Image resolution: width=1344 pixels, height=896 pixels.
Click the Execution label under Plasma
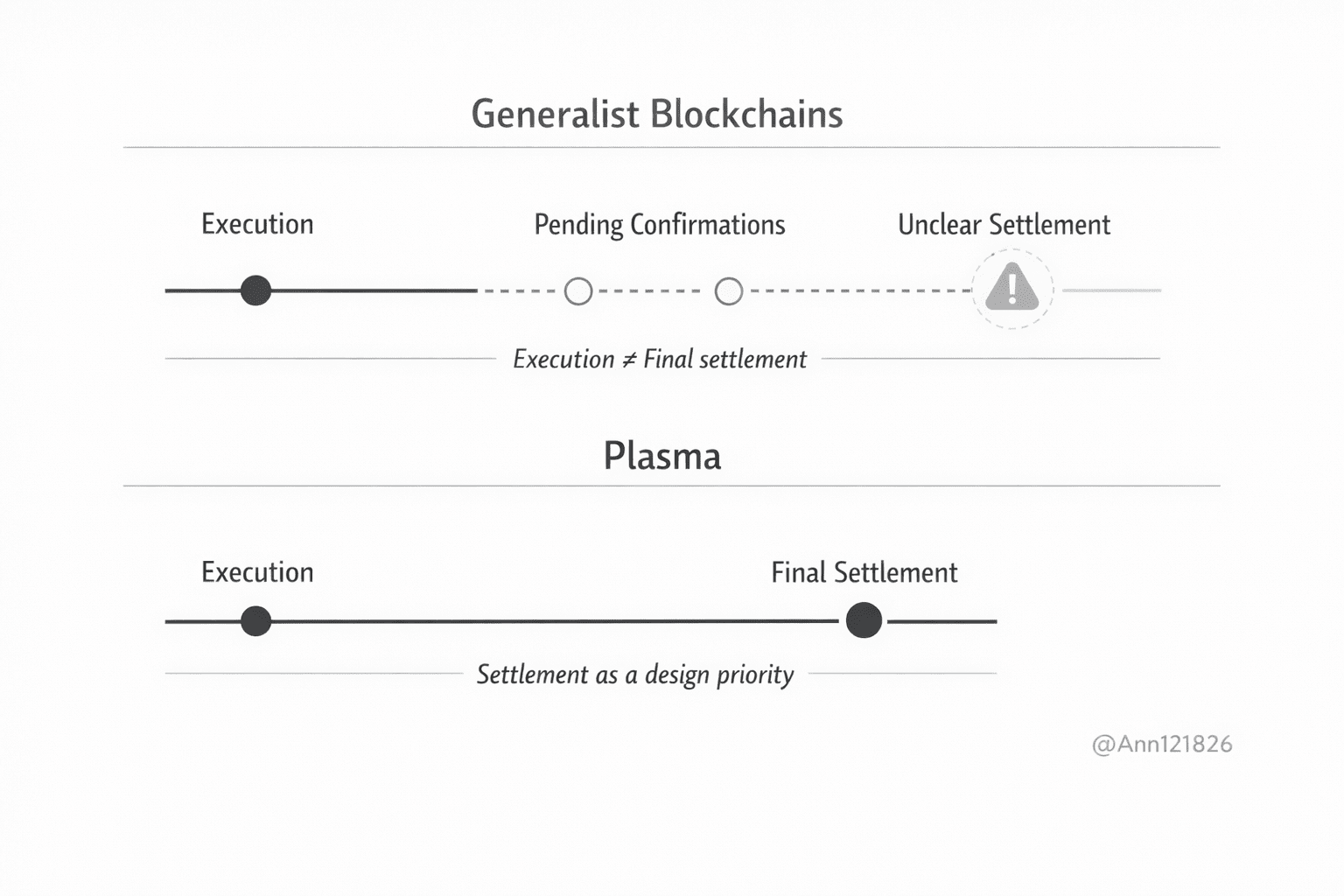point(257,572)
